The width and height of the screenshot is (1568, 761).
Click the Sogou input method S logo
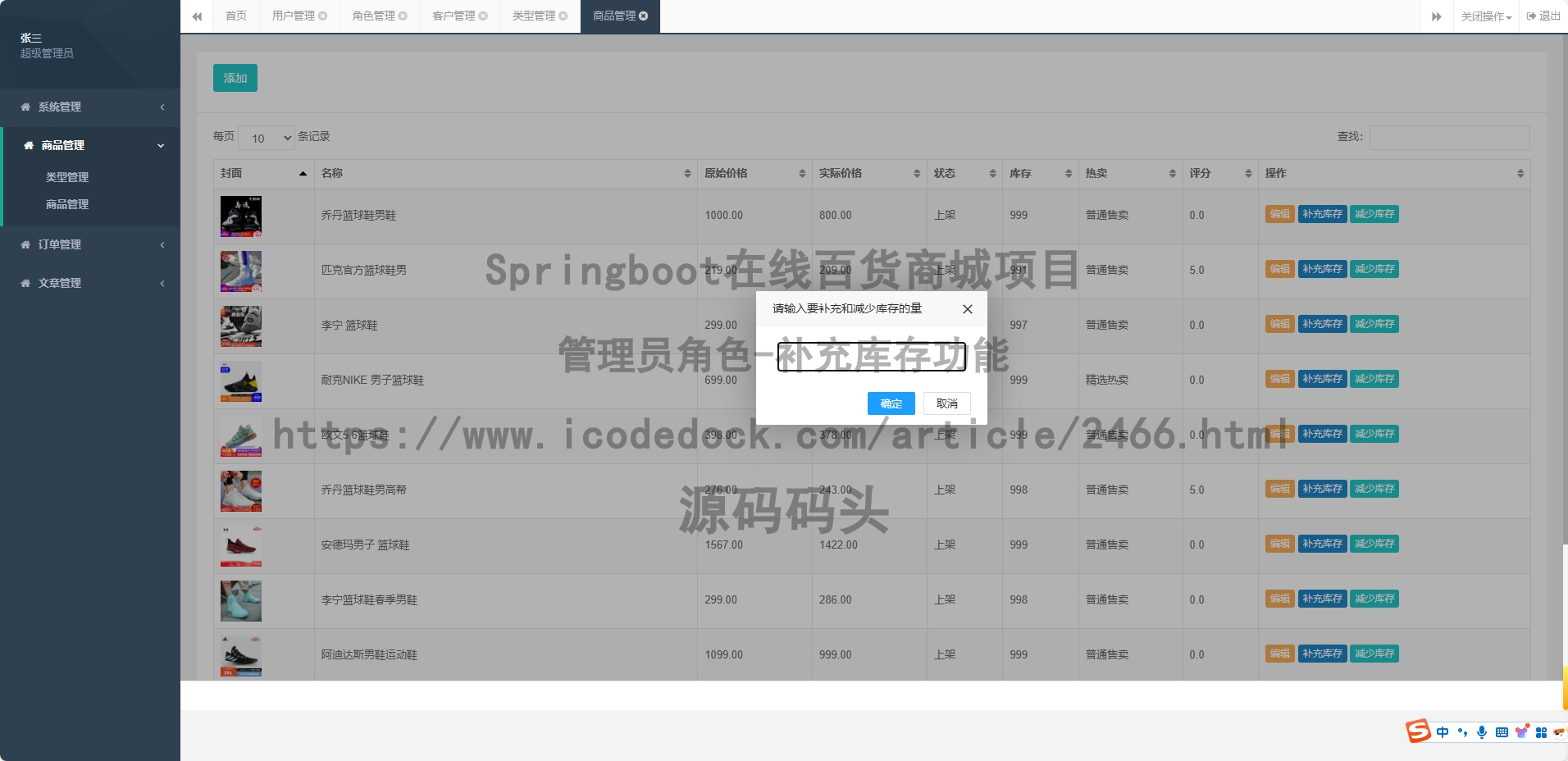coord(1418,731)
